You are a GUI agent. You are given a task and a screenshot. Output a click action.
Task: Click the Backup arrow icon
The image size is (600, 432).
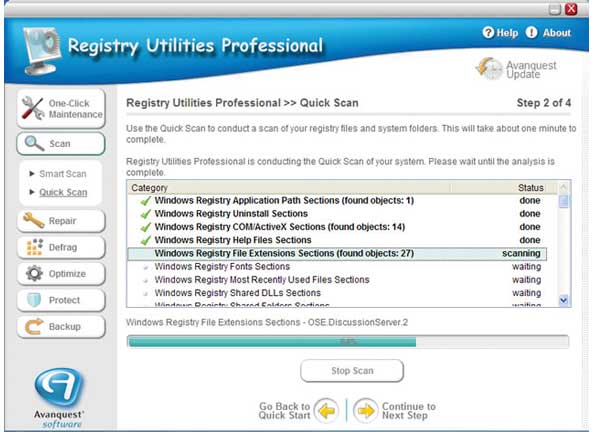(x=34, y=326)
